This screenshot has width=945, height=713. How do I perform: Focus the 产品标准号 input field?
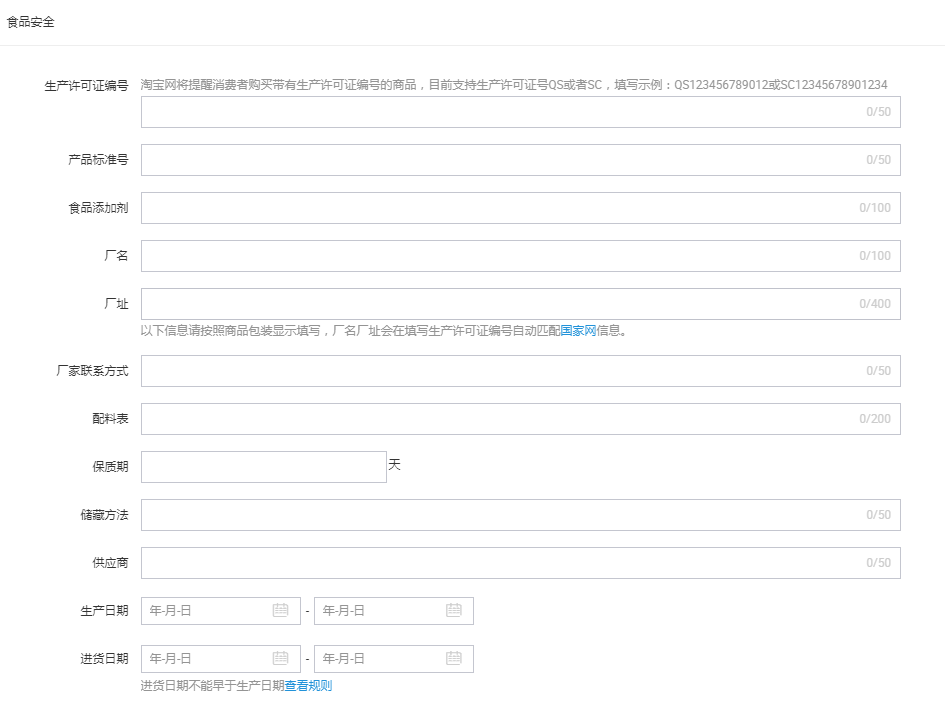click(521, 160)
